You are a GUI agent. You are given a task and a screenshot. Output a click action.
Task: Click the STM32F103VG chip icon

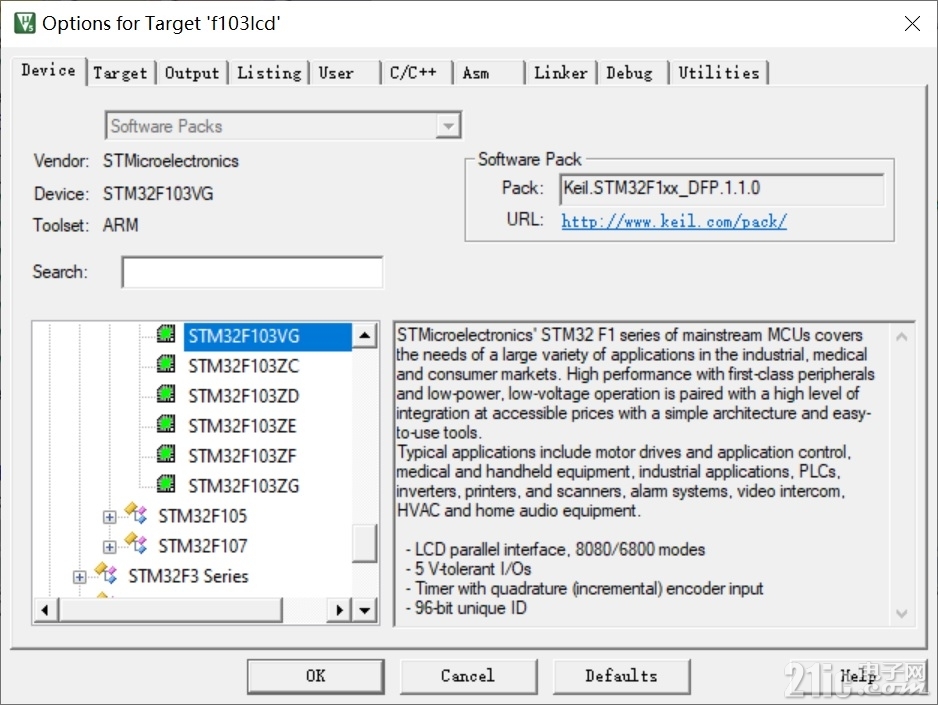tap(166, 334)
